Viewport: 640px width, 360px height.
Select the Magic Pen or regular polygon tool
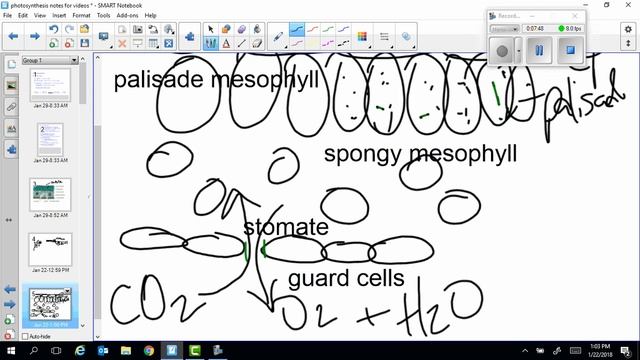coord(242,29)
